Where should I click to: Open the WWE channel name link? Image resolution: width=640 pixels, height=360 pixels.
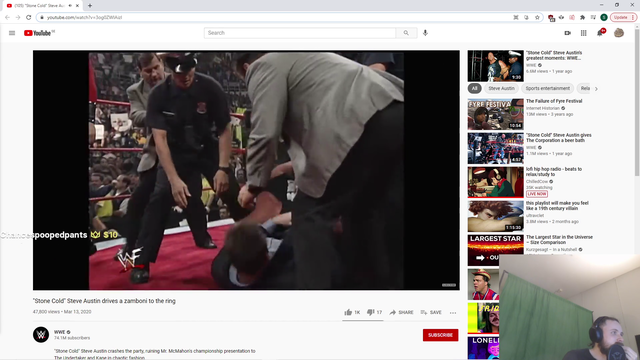(60, 332)
